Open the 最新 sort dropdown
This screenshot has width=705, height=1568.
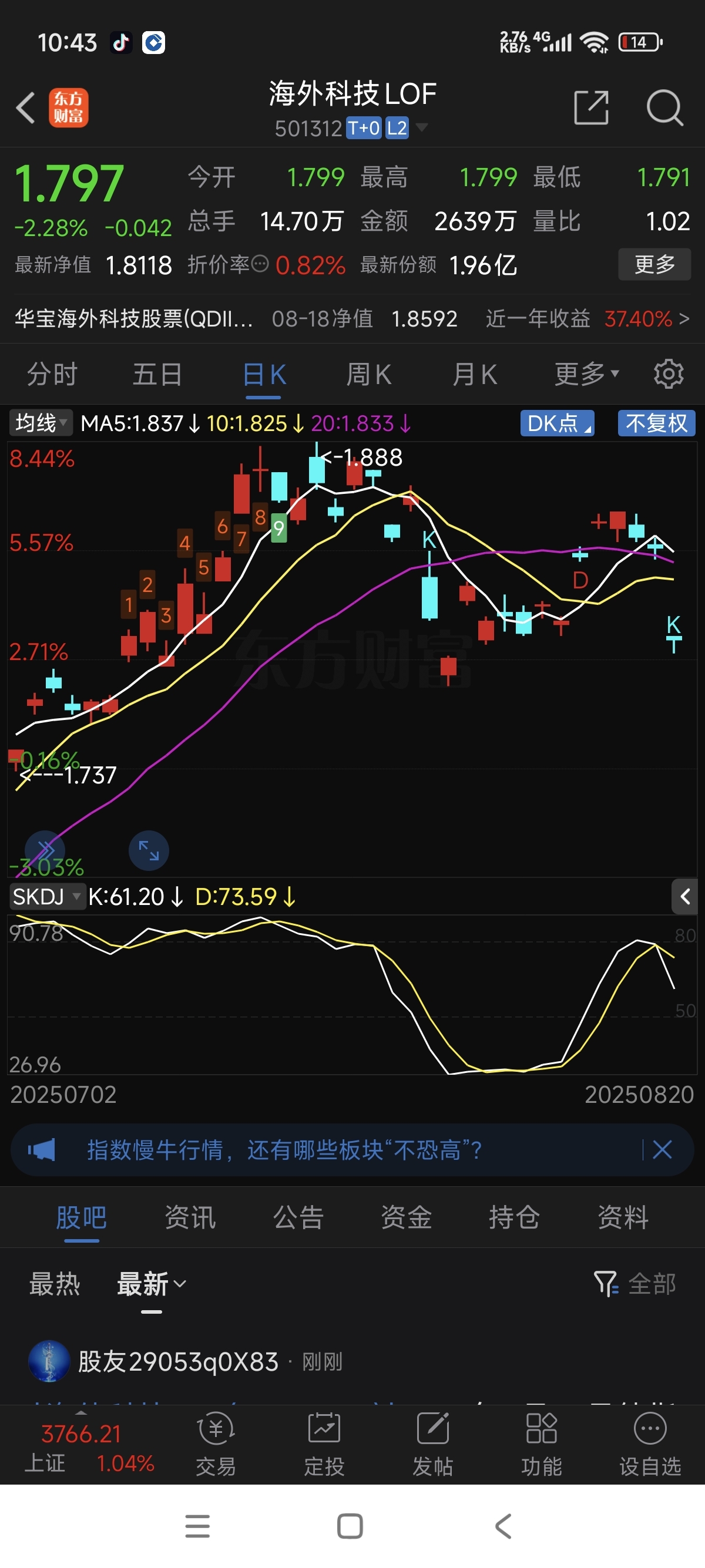coord(151,1284)
